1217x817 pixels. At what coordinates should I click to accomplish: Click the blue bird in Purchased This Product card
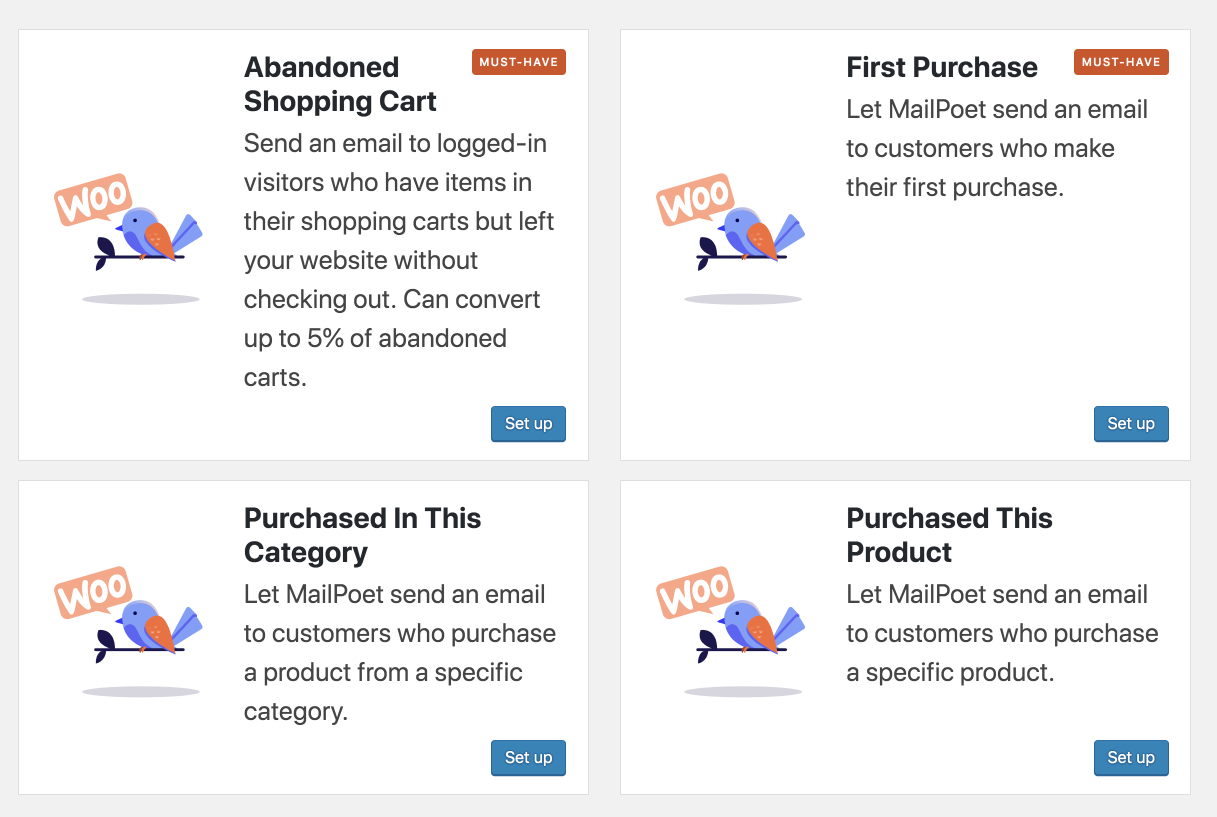click(750, 626)
